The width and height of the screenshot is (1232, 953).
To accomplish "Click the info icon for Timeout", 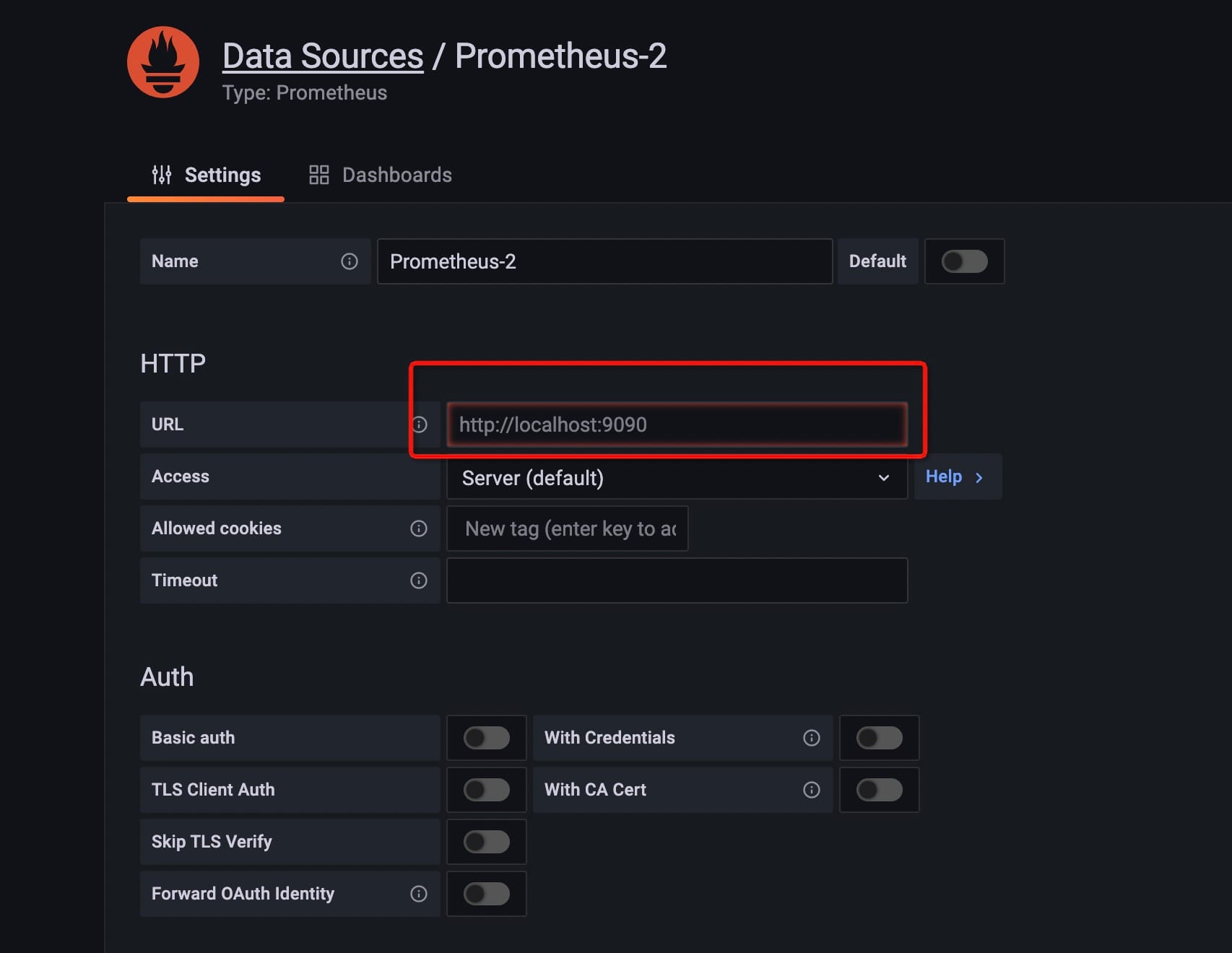I will 419,580.
